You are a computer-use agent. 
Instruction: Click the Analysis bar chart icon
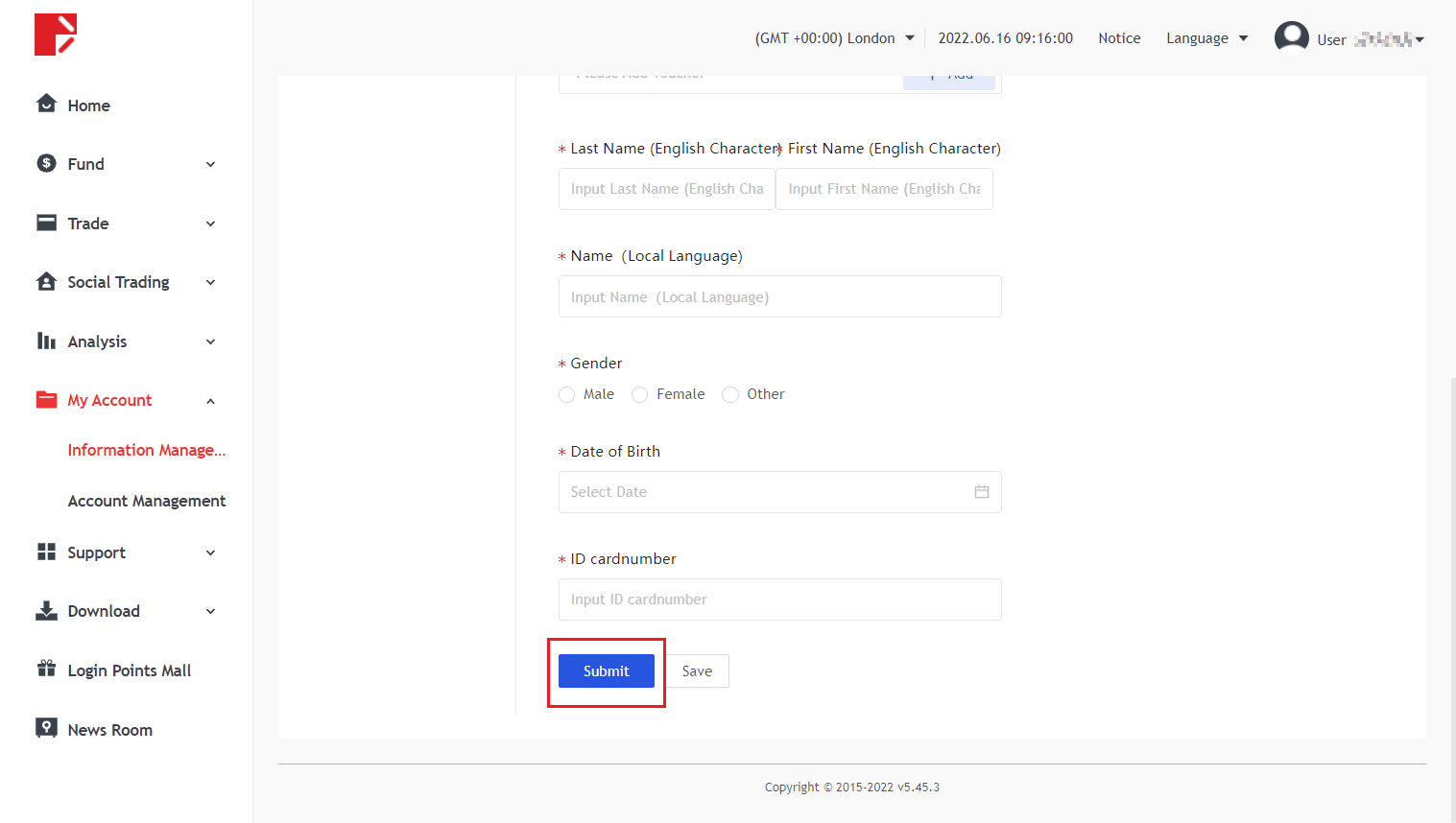[x=46, y=341]
